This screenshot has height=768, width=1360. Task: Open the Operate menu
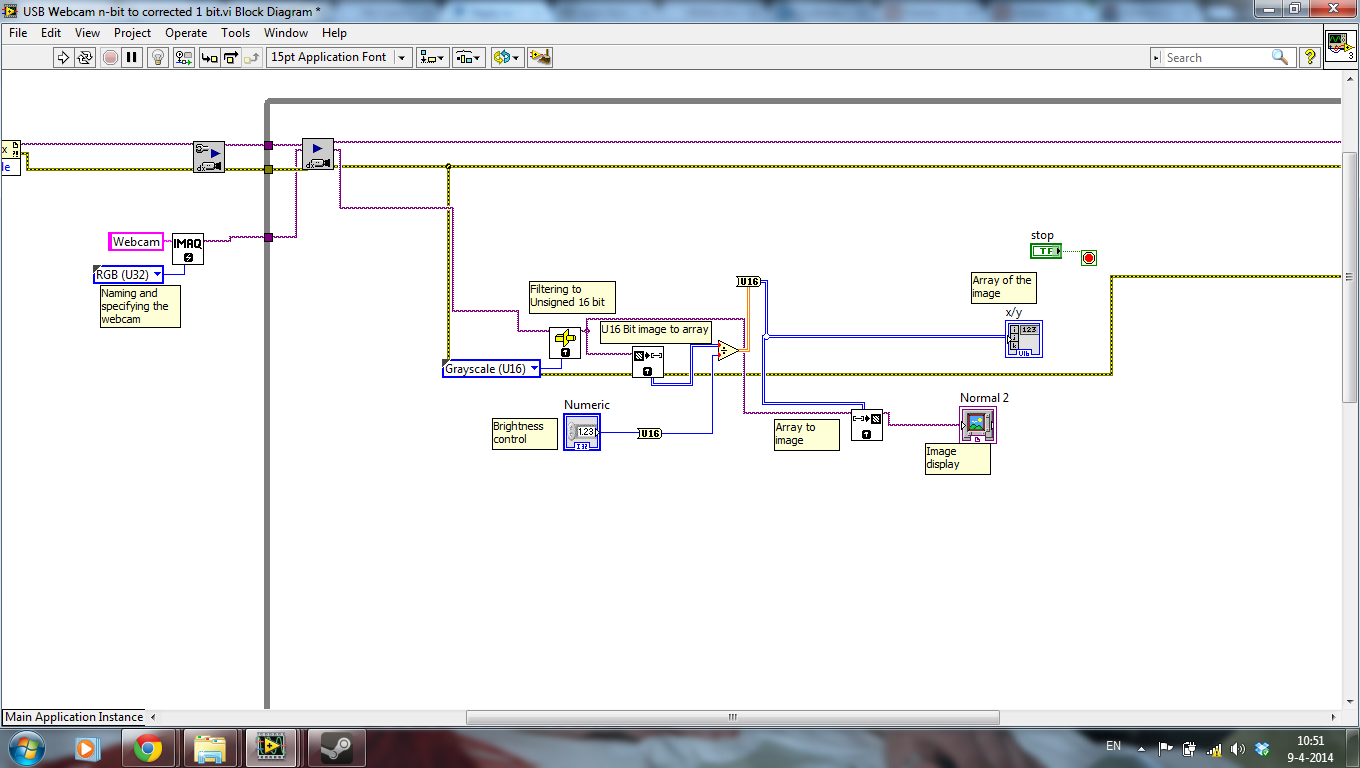[x=186, y=33]
